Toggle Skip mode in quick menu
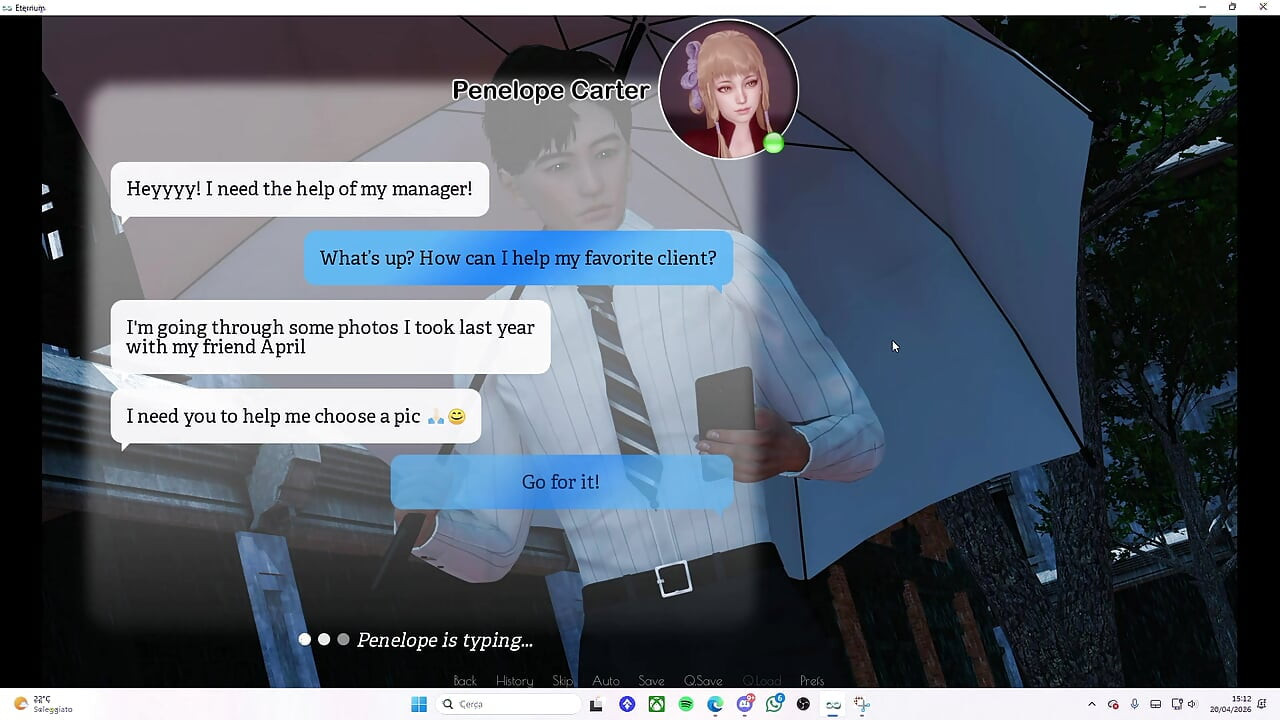 [x=563, y=681]
